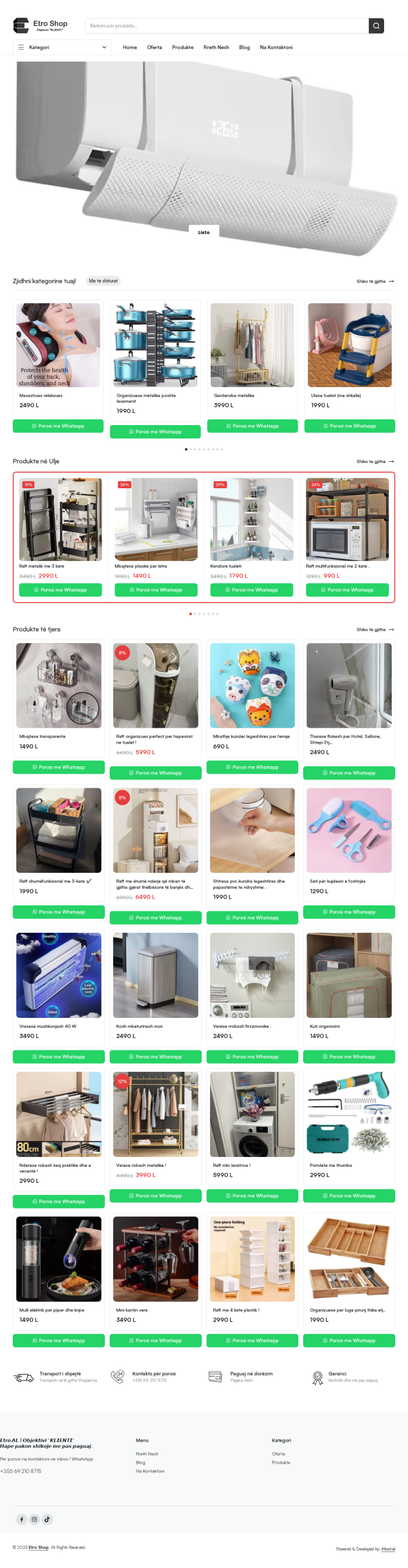Expand the Kategori dropdown chevron
Screen dimensions: 408x1568
(104, 47)
